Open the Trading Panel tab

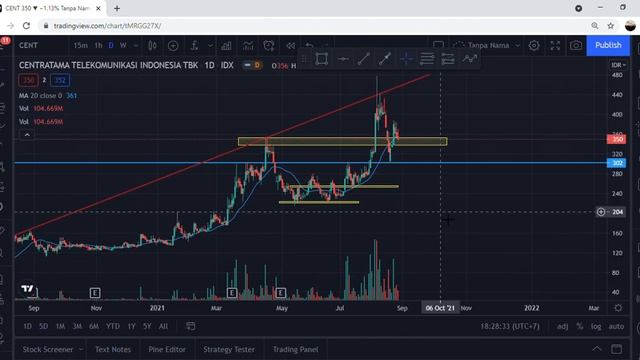click(296, 349)
